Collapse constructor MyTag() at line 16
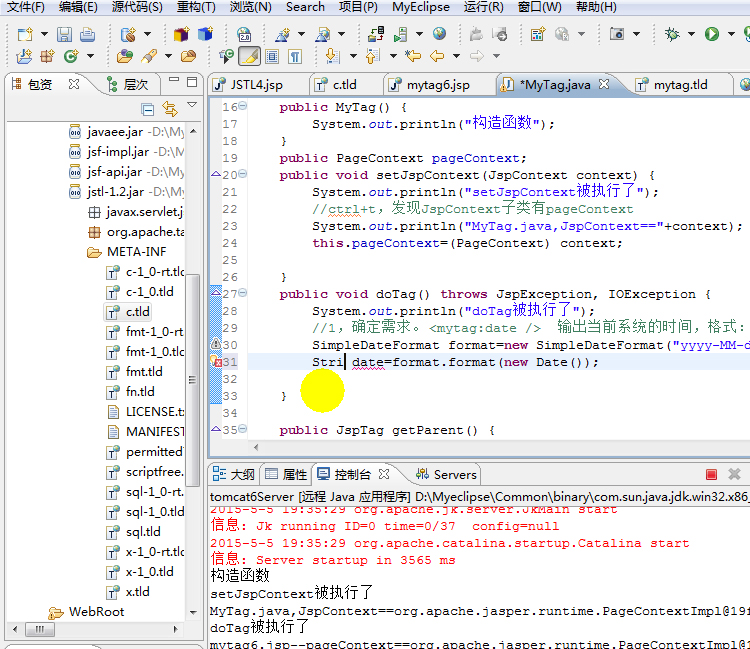Screen dimensions: 750x649 [x=243, y=106]
